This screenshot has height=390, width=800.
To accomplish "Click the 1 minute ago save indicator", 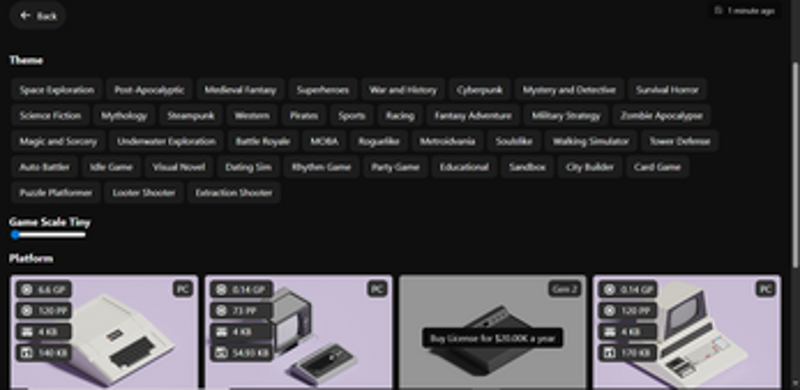I will coord(745,11).
